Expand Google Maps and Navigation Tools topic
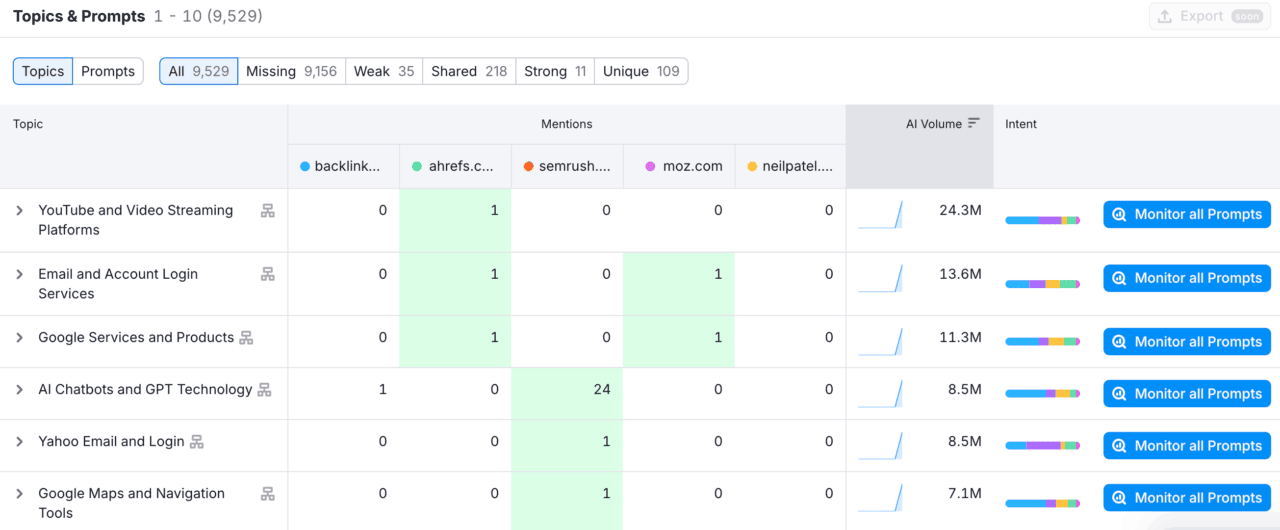Screen dimensions: 1280x530 pyautogui.click(x=19, y=494)
